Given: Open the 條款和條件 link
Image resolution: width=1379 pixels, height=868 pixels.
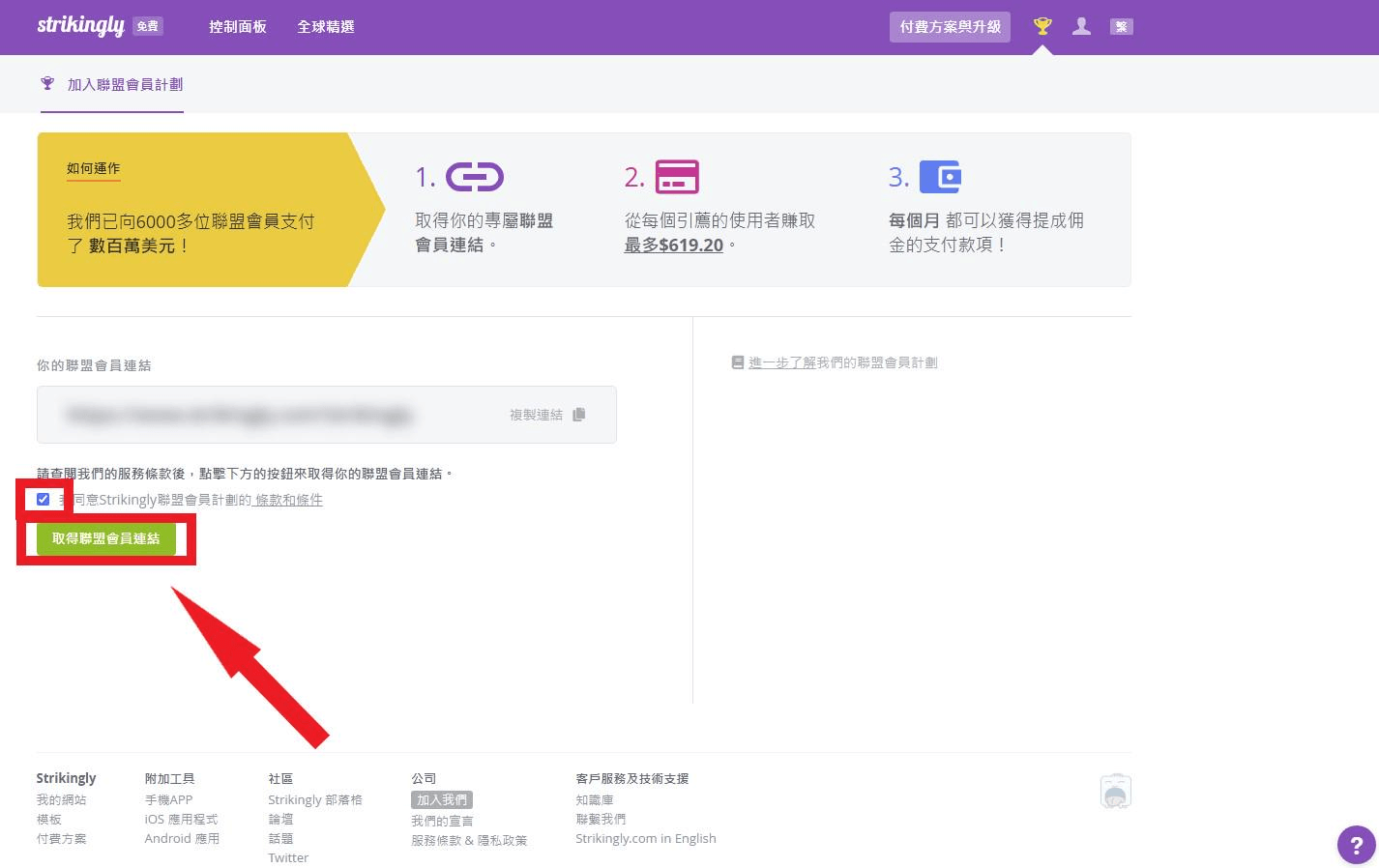Looking at the screenshot, I should (x=287, y=500).
